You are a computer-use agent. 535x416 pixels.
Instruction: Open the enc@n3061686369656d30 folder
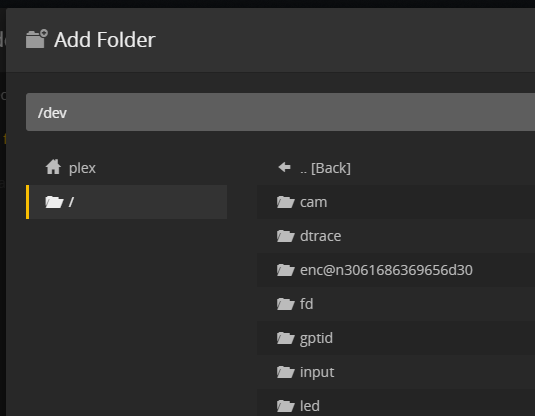(396, 270)
